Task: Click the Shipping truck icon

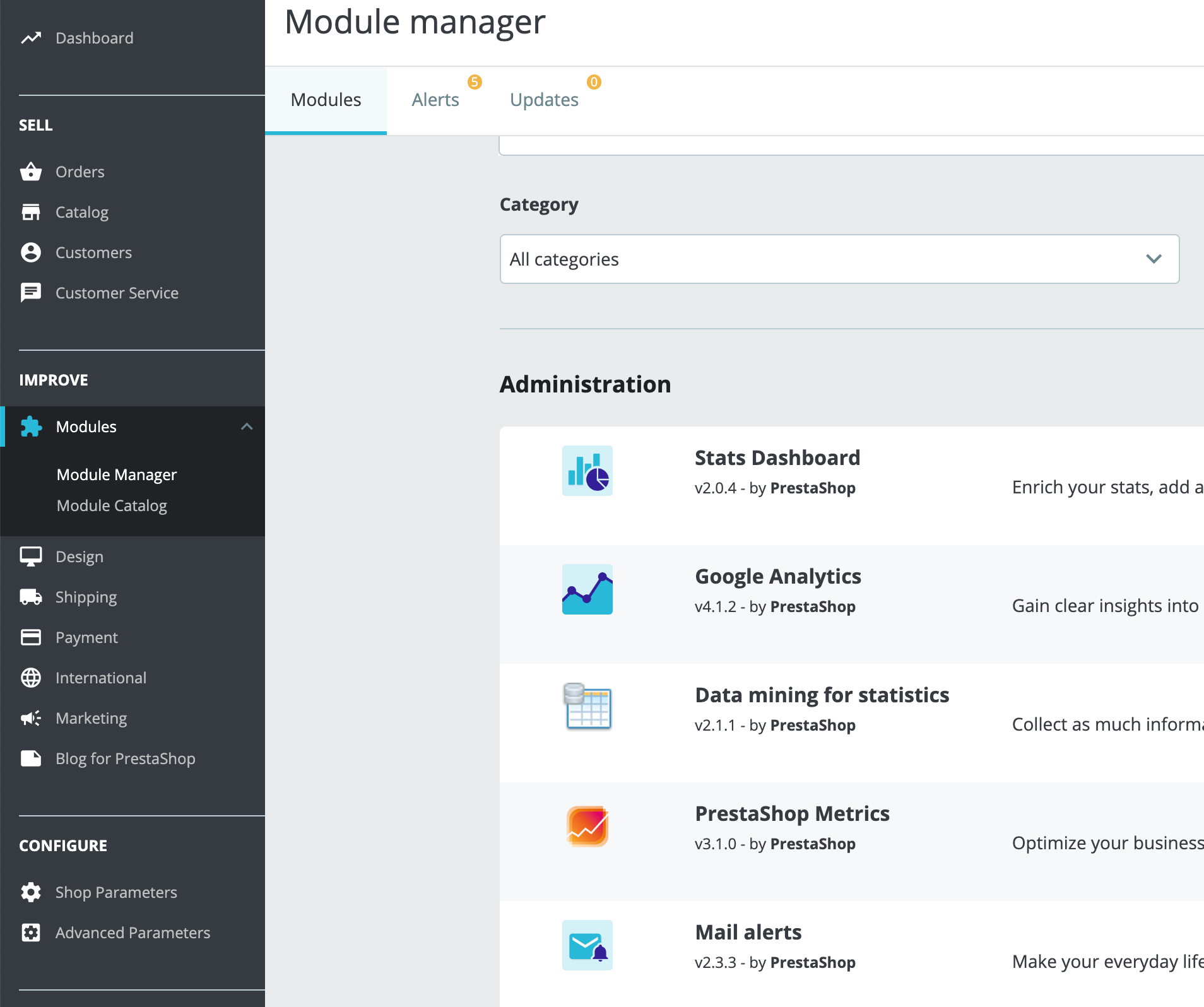Action: coord(30,597)
